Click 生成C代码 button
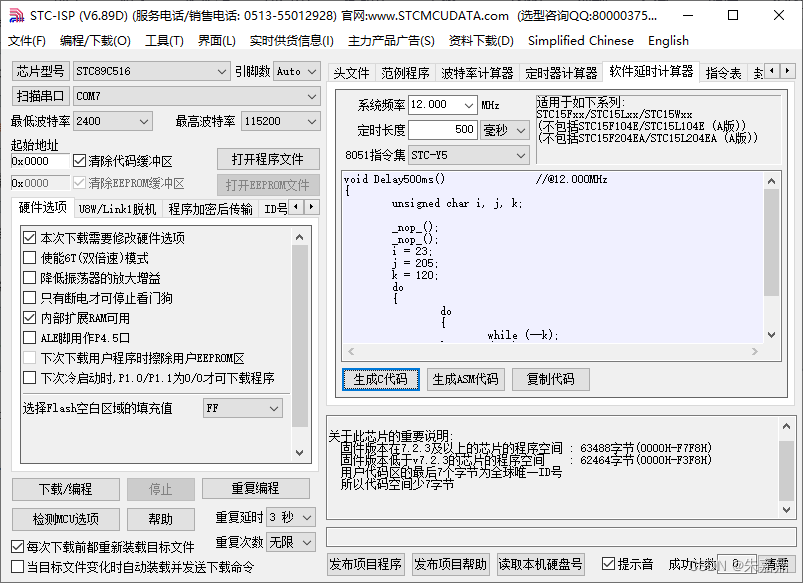 [381, 379]
